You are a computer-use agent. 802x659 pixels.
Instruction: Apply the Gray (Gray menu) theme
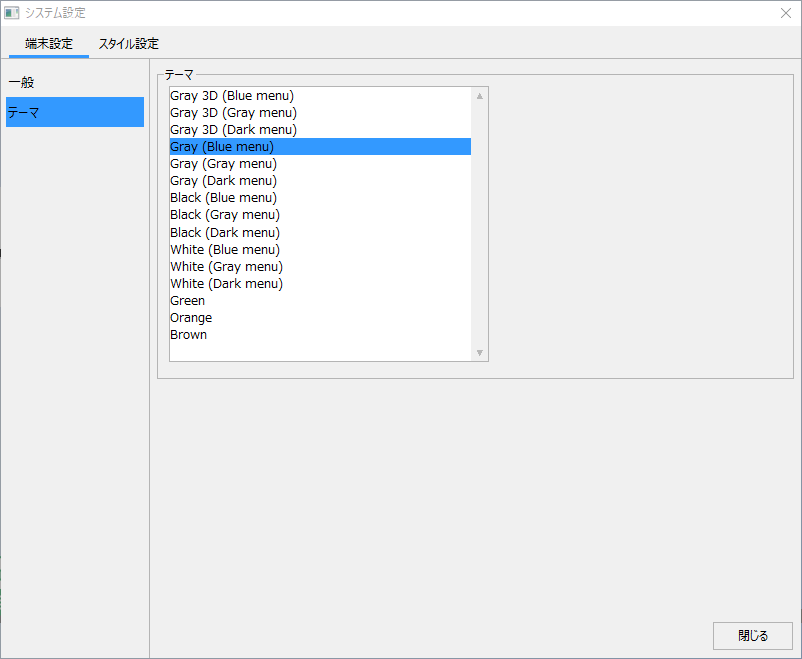[223, 164]
